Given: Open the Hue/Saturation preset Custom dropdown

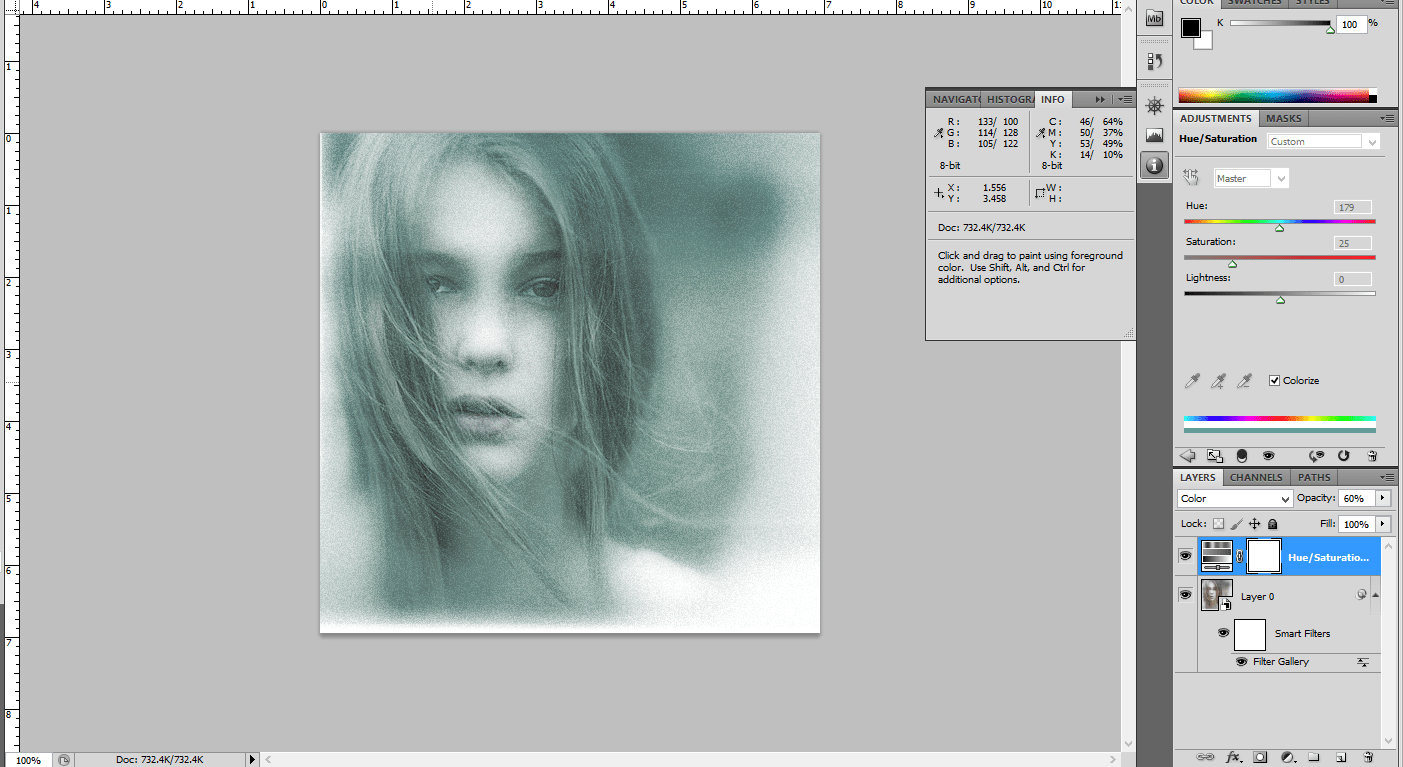Looking at the screenshot, I should (x=1323, y=142).
